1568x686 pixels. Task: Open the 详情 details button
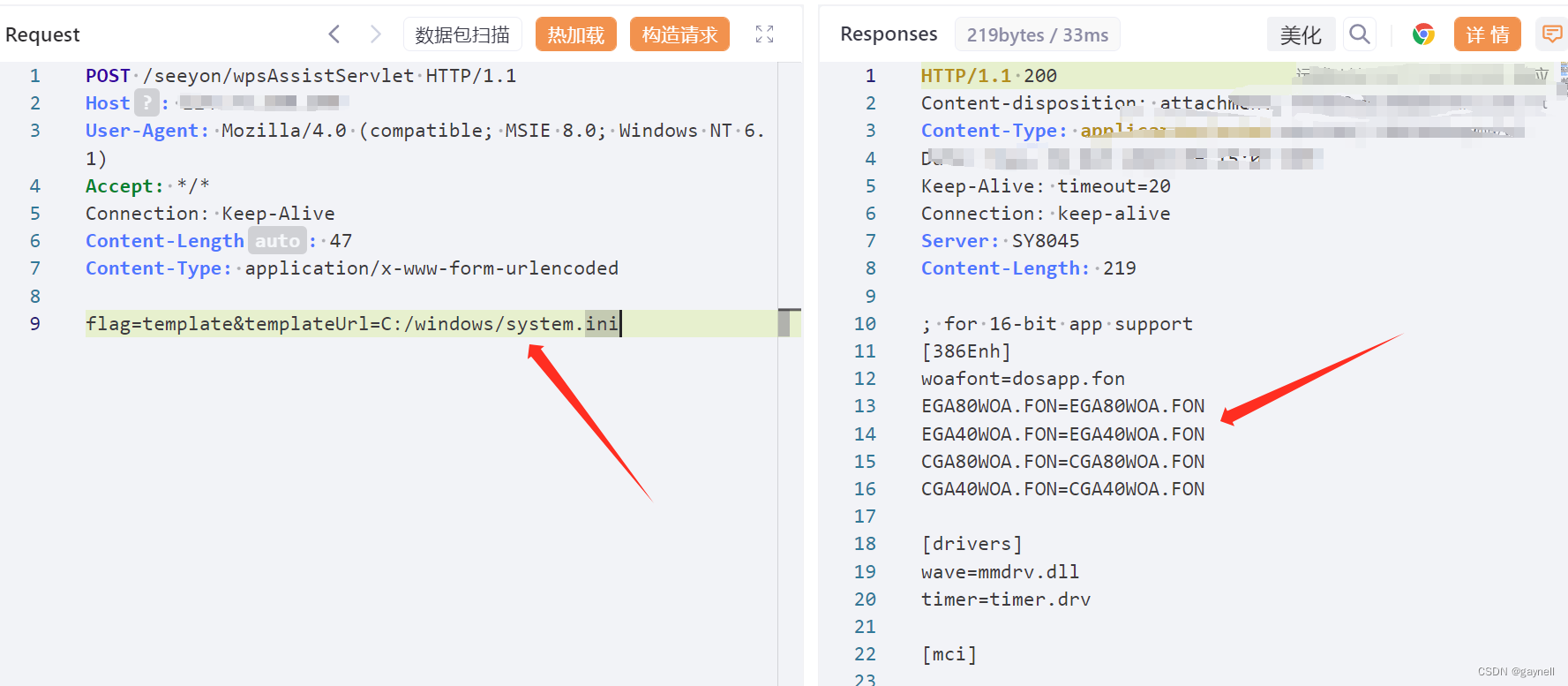[x=1488, y=34]
